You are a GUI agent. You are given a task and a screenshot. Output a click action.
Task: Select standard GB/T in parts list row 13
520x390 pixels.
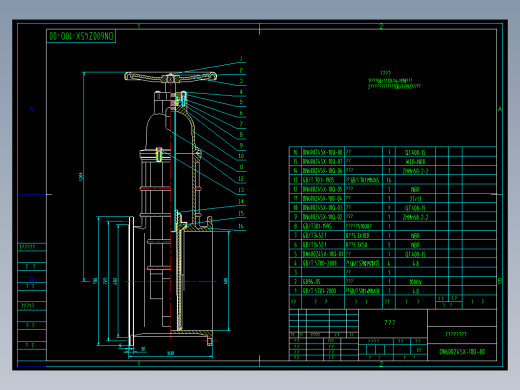318,180
